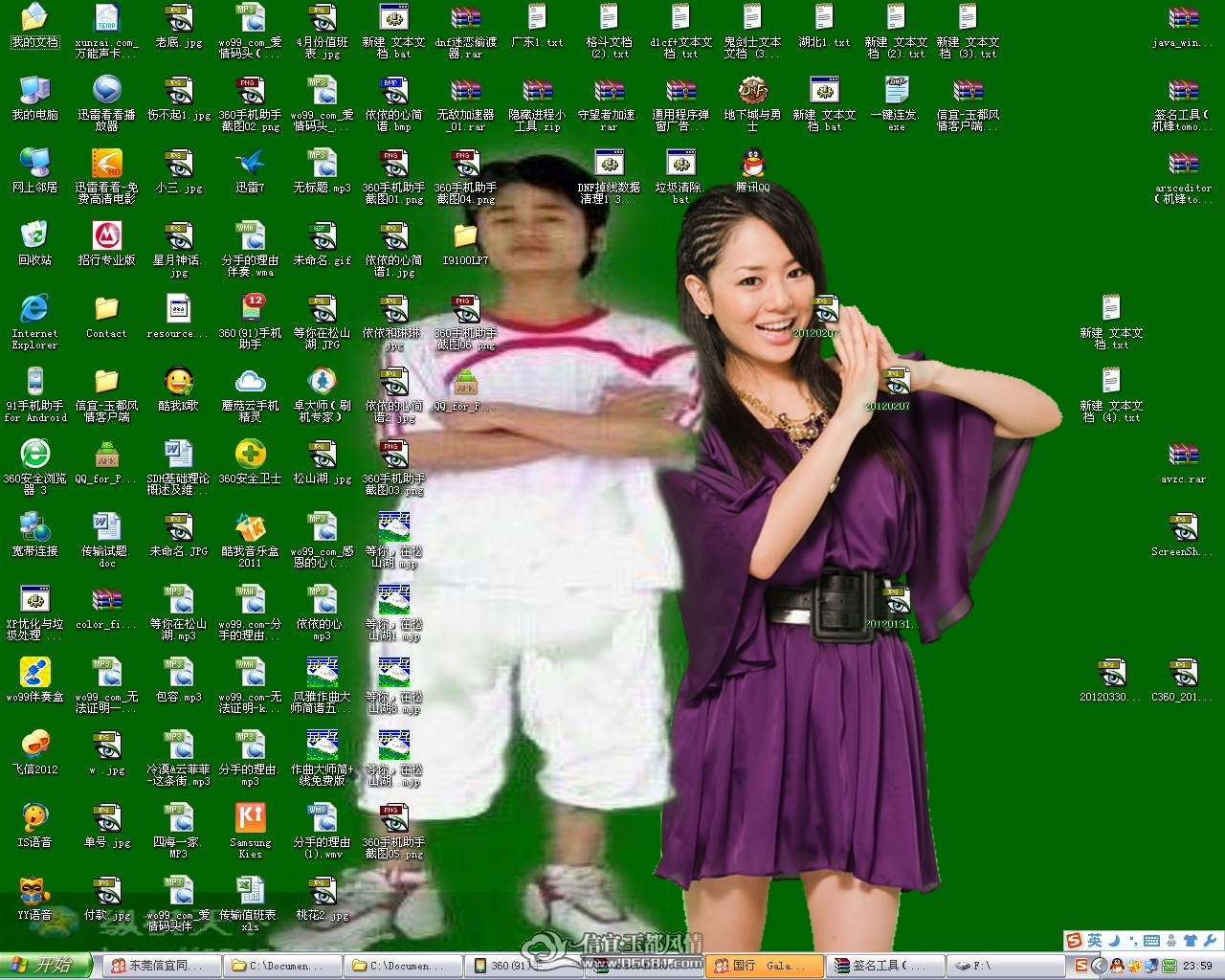Open 宽带连接 network shortcut

point(34,534)
